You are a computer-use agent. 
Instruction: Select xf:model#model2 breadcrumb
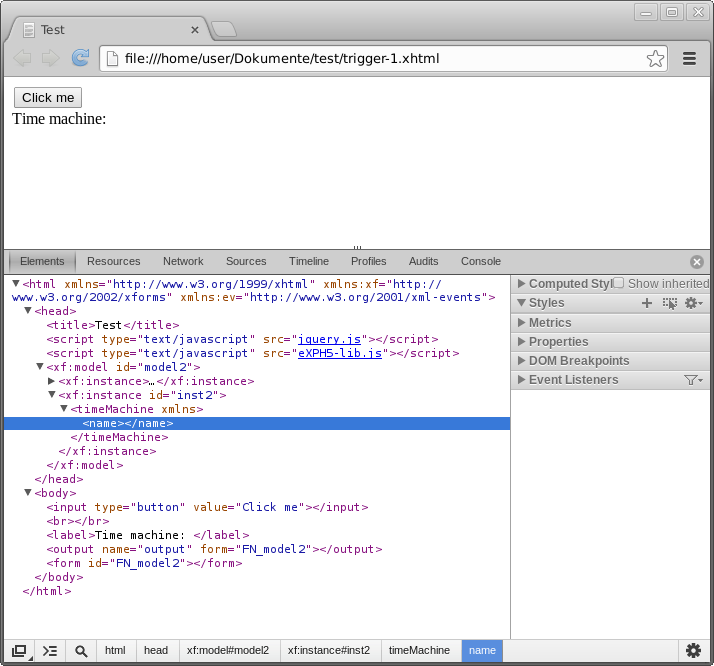click(228, 651)
